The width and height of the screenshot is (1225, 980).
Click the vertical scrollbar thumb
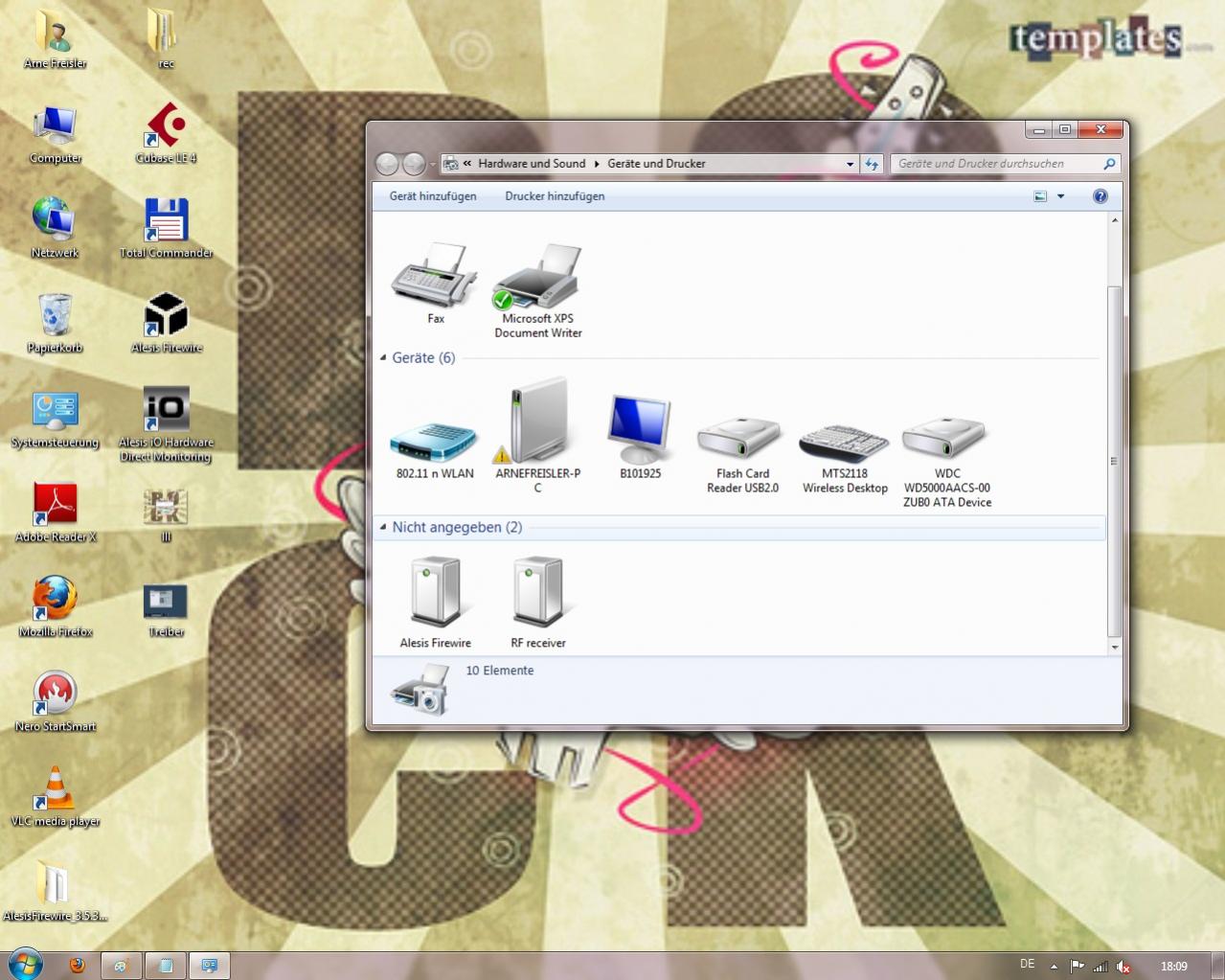1115,461
